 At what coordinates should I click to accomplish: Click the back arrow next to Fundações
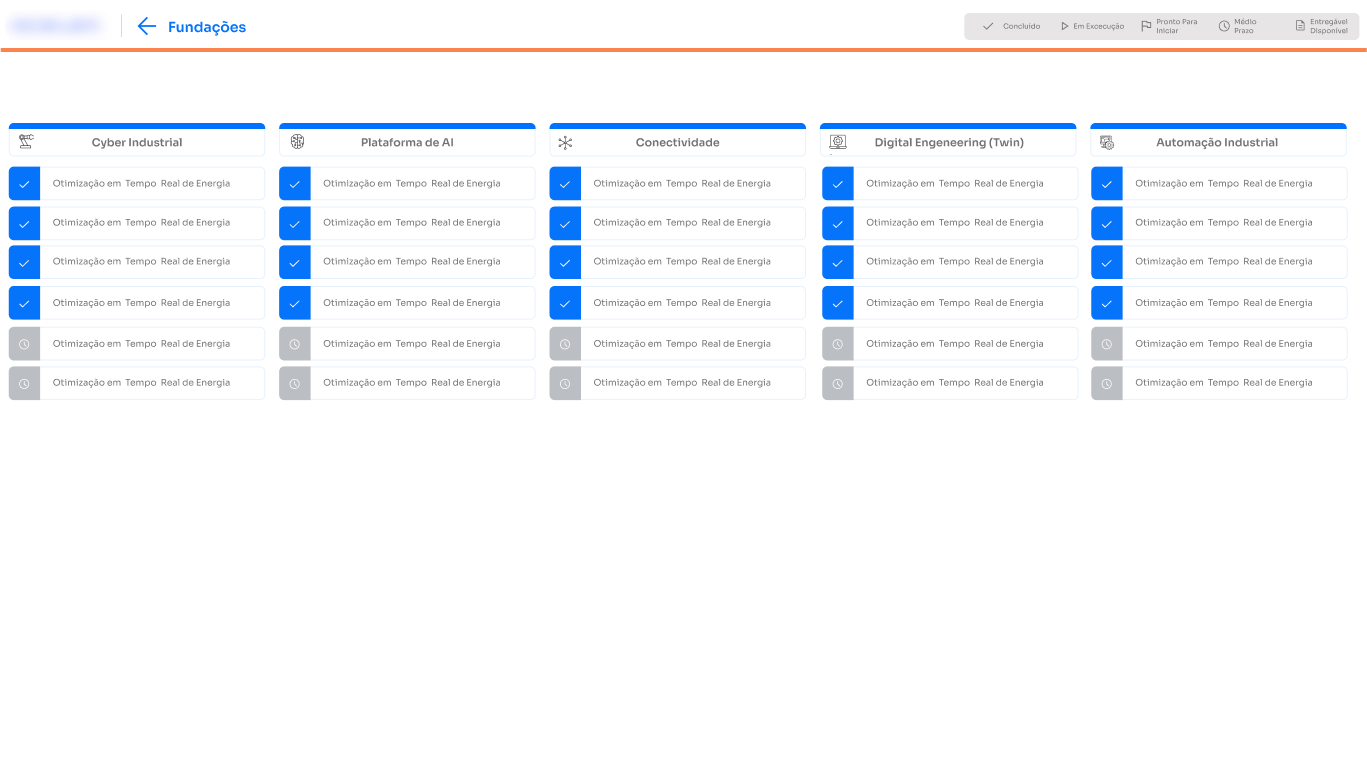tap(147, 26)
